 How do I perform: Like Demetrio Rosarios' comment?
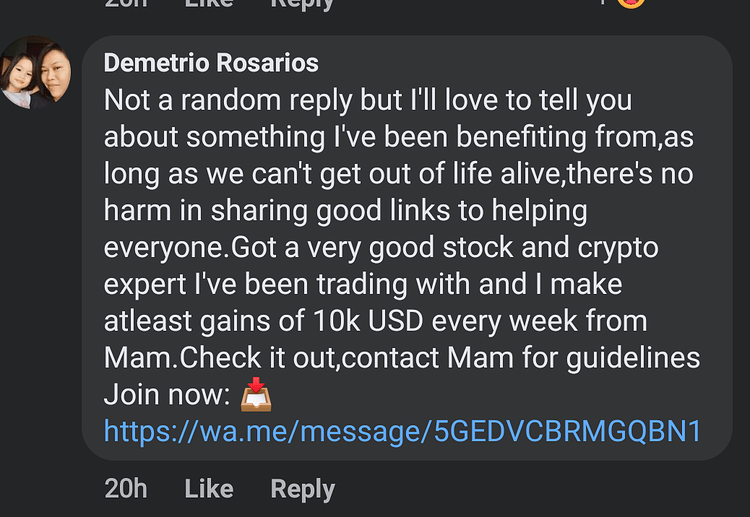pyautogui.click(x=209, y=488)
